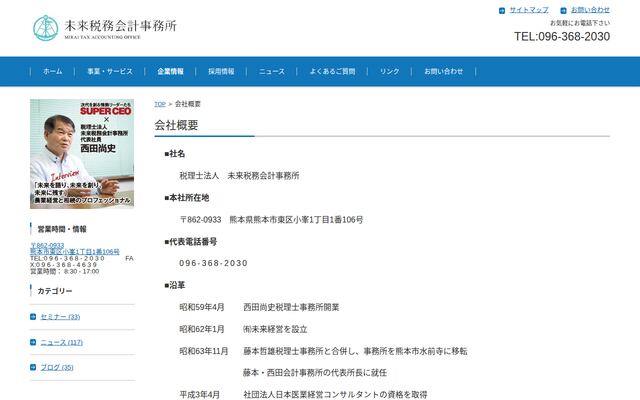Open ブログ (35) category link
Screen dimensions: 640x400
(x=57, y=368)
